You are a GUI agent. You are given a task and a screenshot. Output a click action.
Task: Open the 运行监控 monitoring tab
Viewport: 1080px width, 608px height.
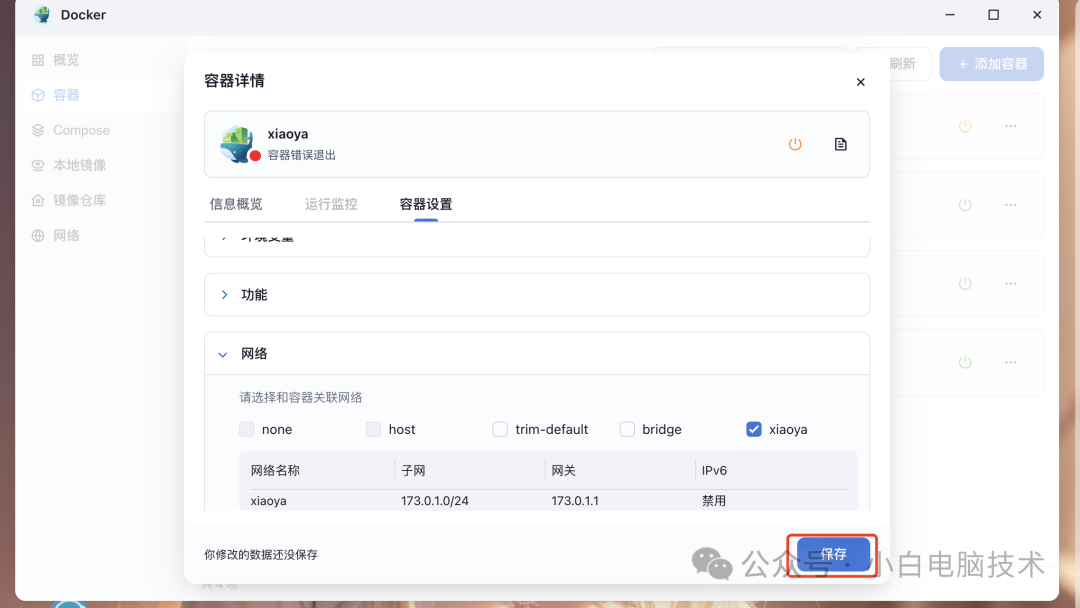(330, 203)
